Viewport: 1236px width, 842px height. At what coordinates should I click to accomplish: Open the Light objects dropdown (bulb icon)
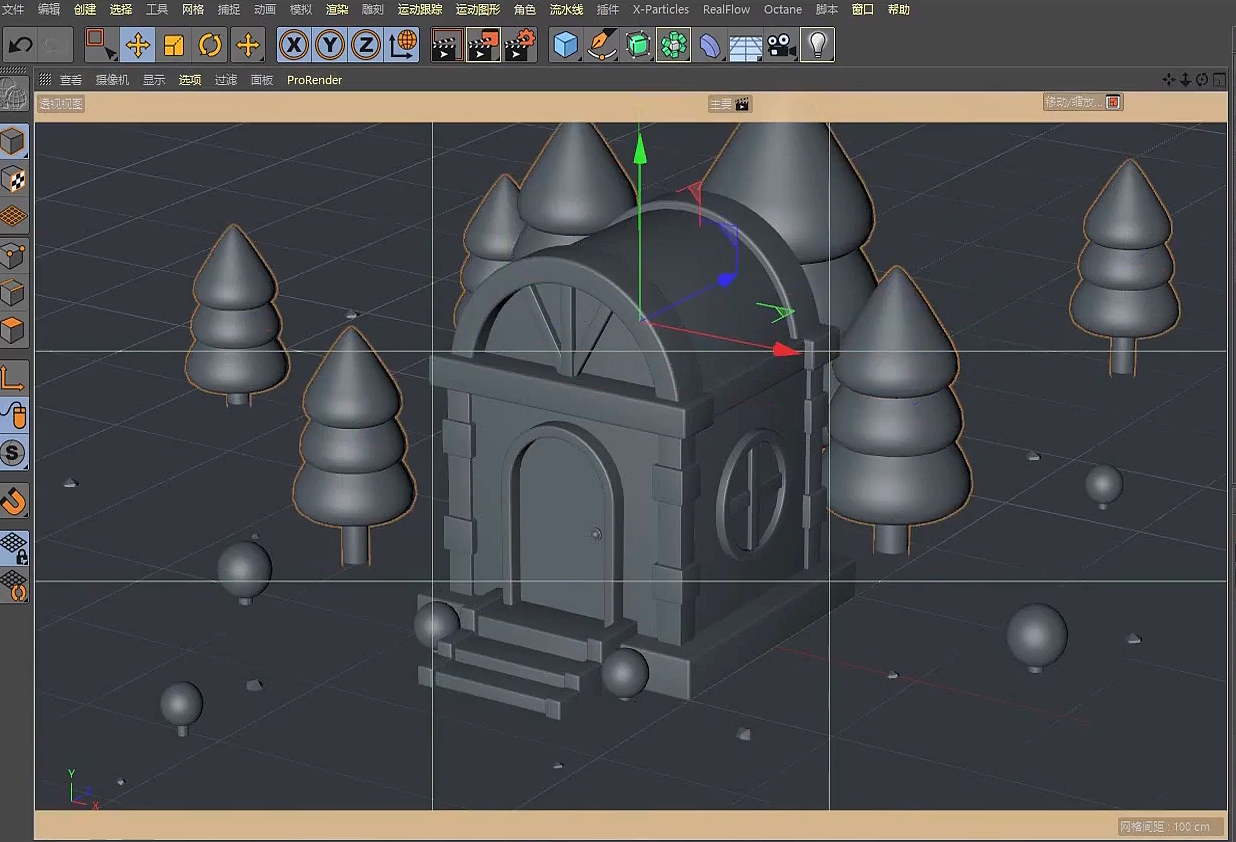pyautogui.click(x=818, y=45)
